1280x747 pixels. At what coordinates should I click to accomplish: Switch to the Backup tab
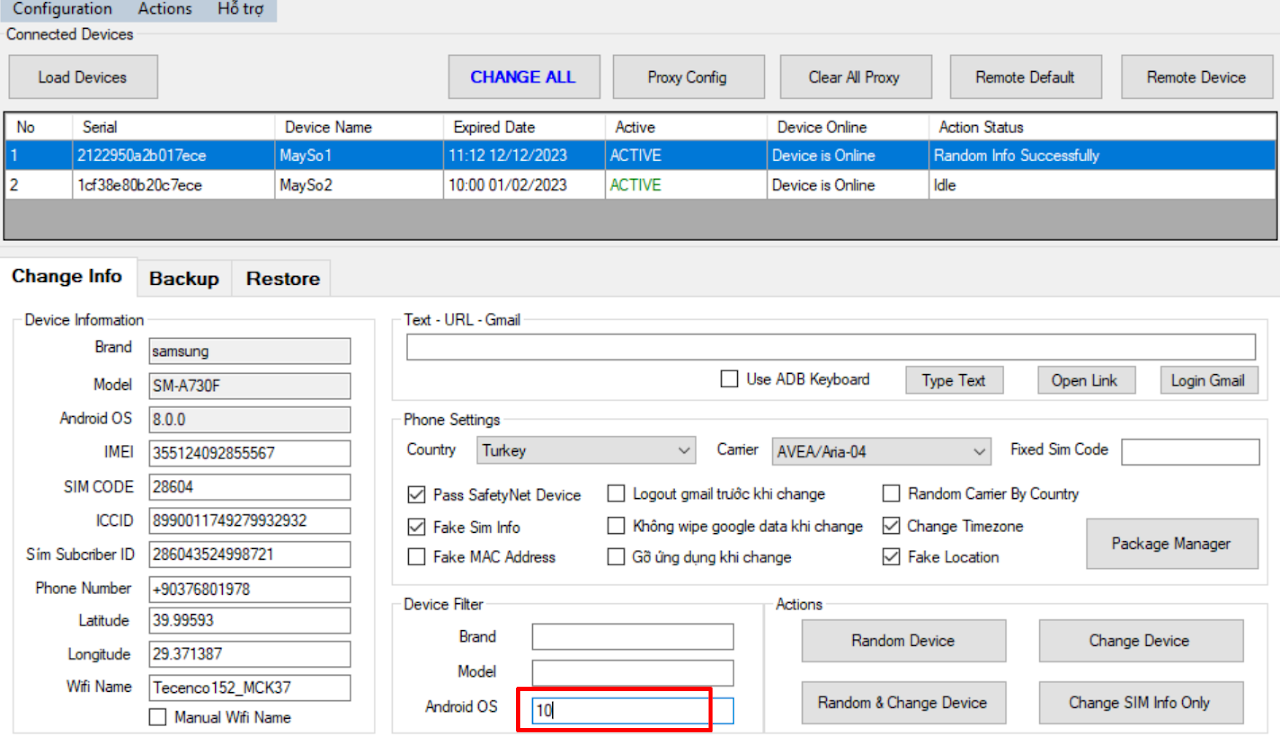click(184, 279)
